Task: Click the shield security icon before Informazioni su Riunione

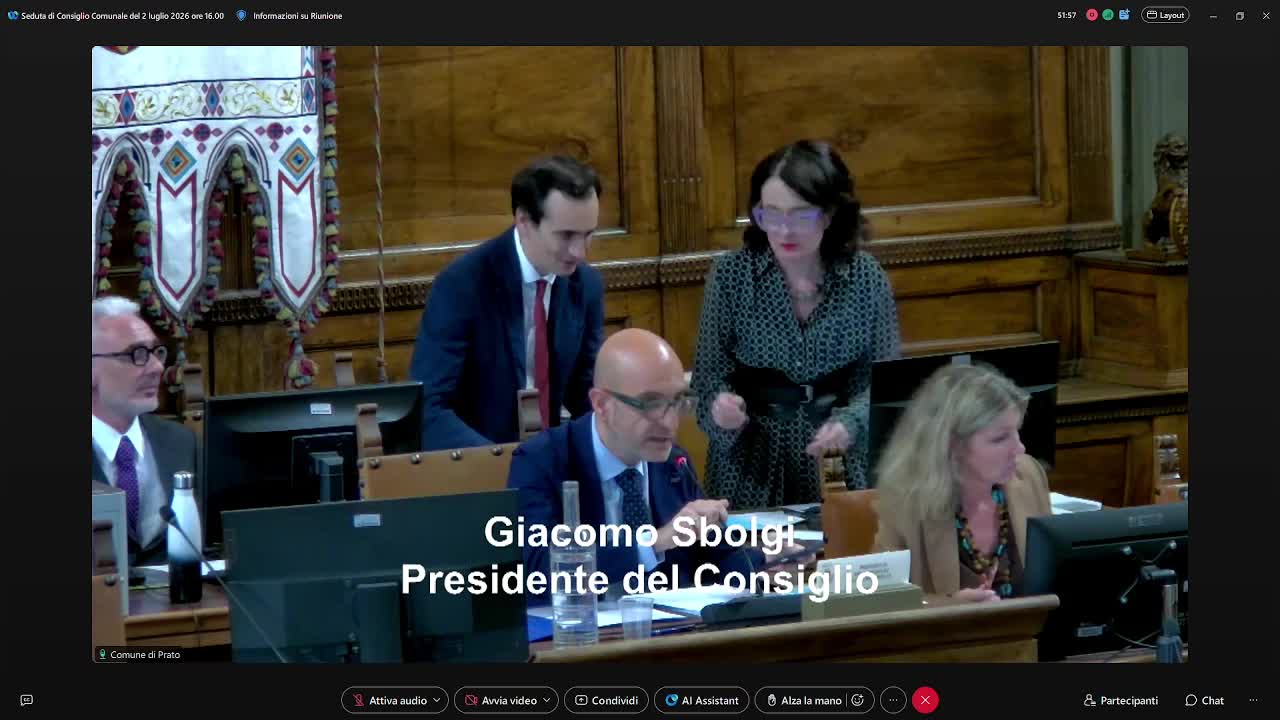Action: point(242,15)
